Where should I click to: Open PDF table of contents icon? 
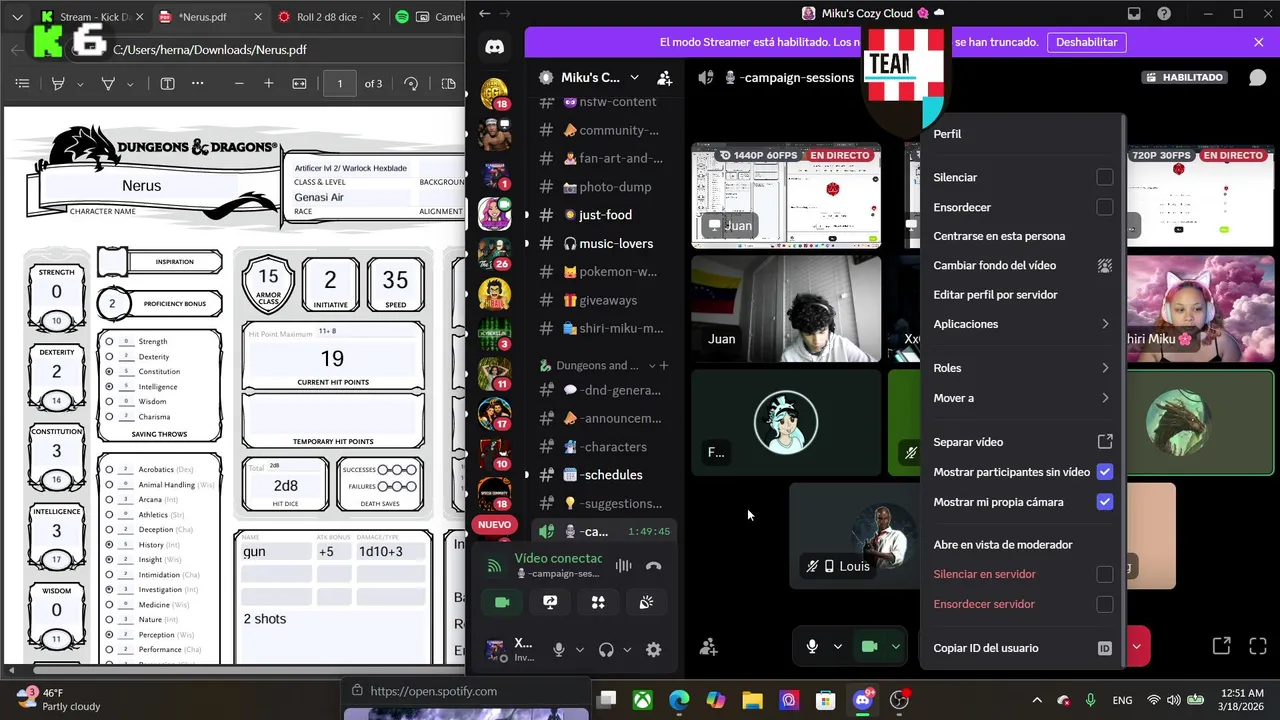[22, 84]
